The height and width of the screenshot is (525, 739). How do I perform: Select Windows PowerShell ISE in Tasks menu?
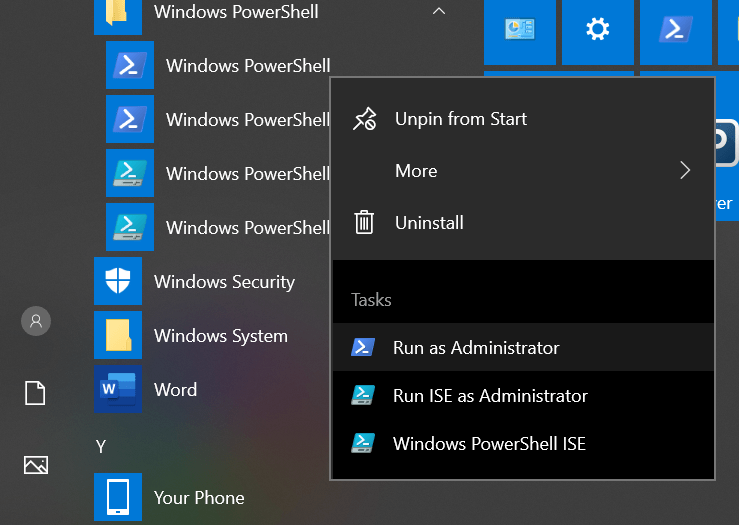(489, 444)
